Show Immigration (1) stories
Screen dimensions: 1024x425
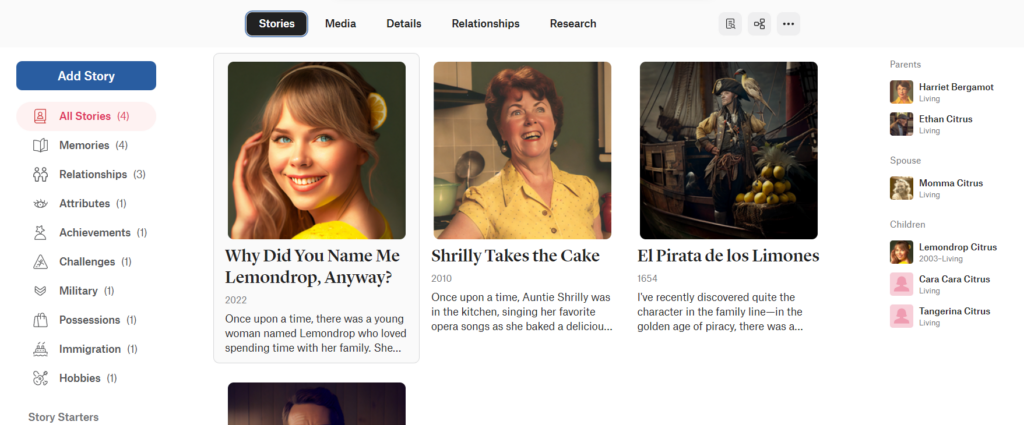tap(86, 349)
